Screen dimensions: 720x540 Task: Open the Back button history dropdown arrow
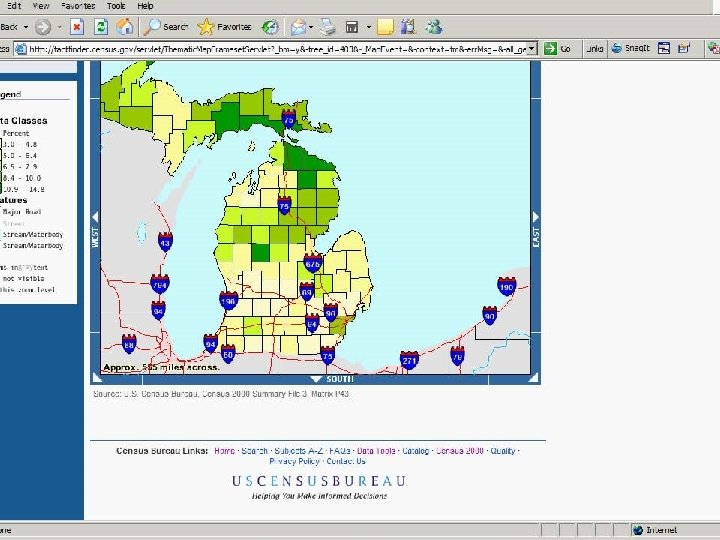click(26, 27)
